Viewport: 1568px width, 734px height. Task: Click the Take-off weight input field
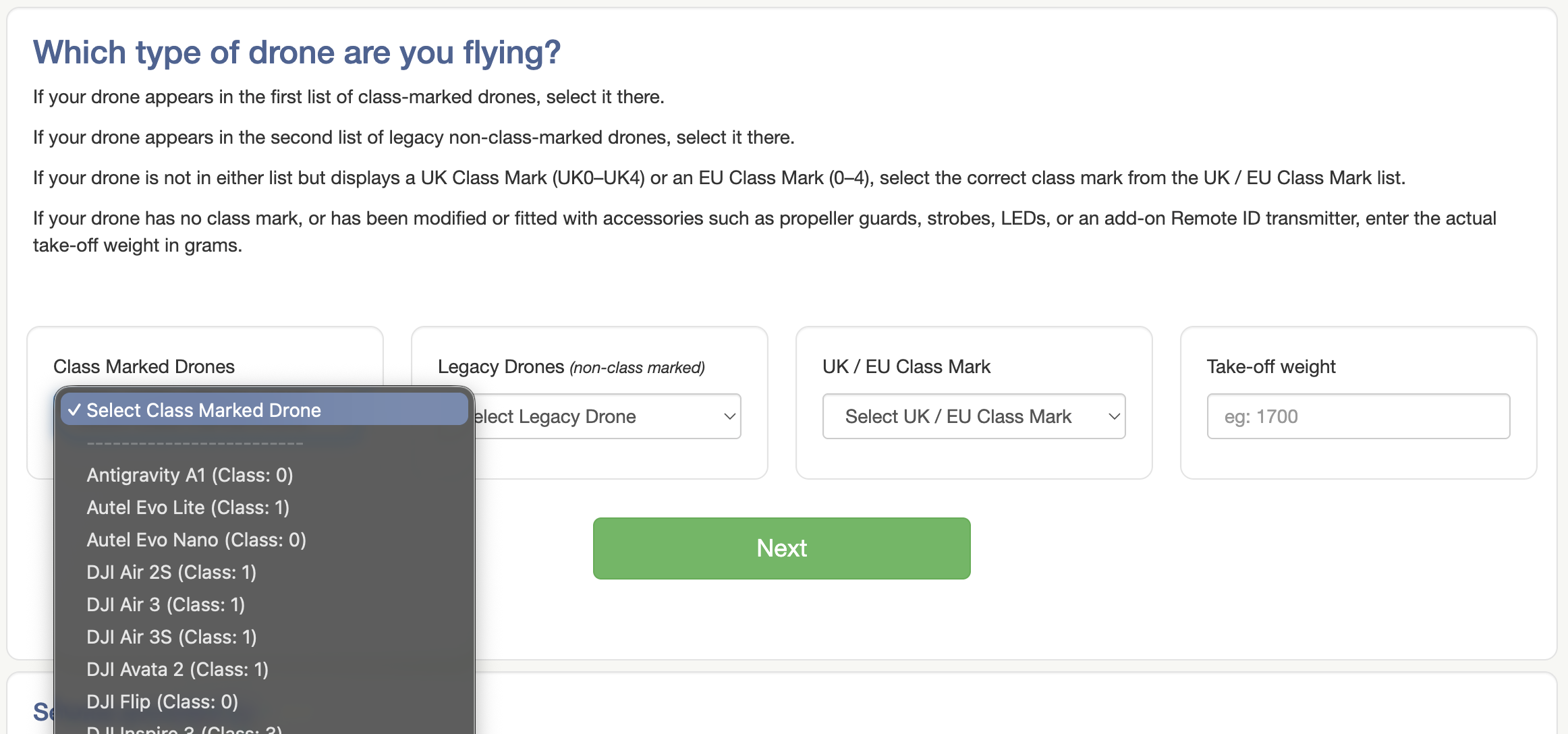tap(1357, 416)
